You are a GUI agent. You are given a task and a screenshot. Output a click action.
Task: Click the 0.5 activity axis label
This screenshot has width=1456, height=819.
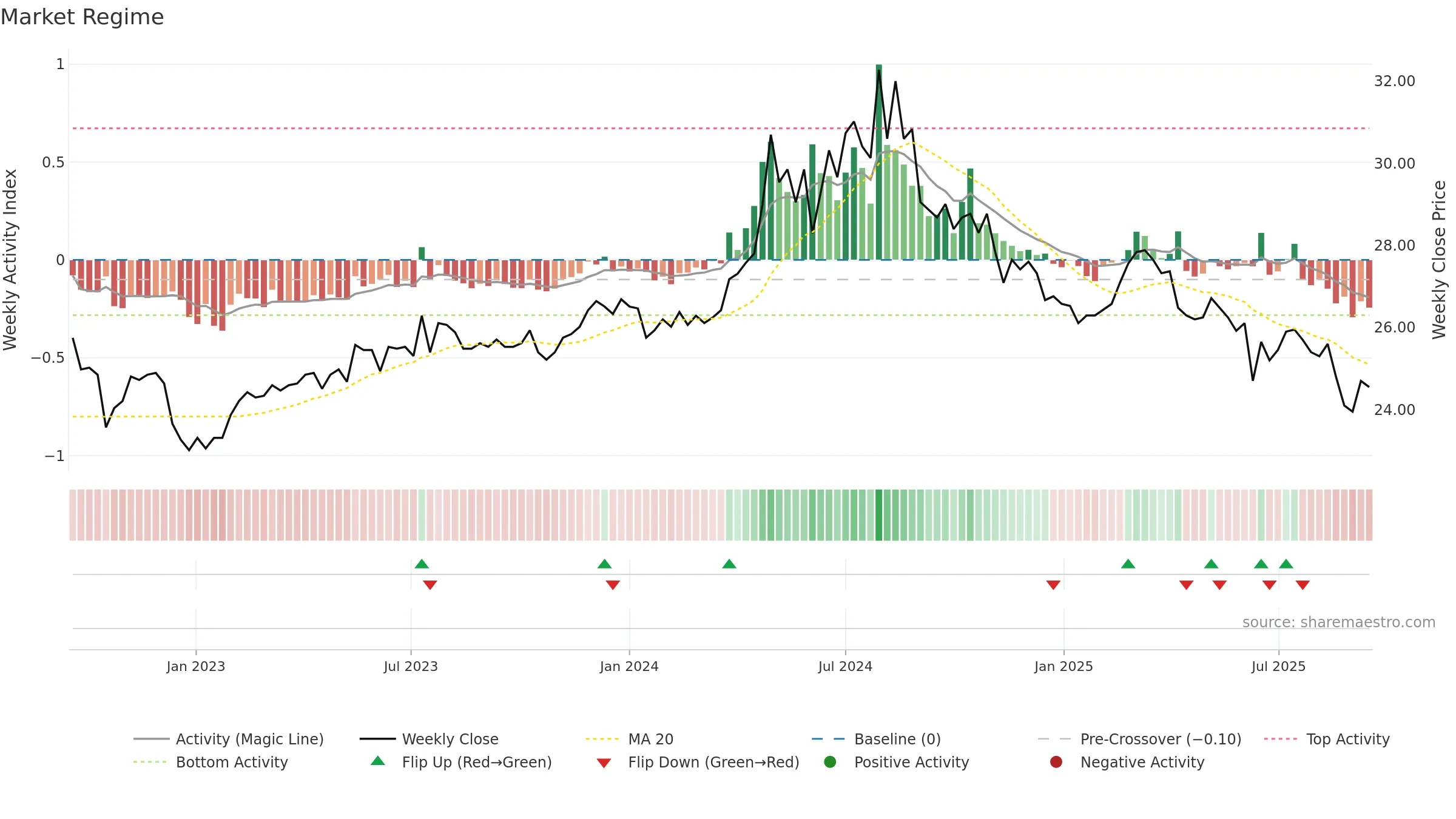click(x=53, y=163)
